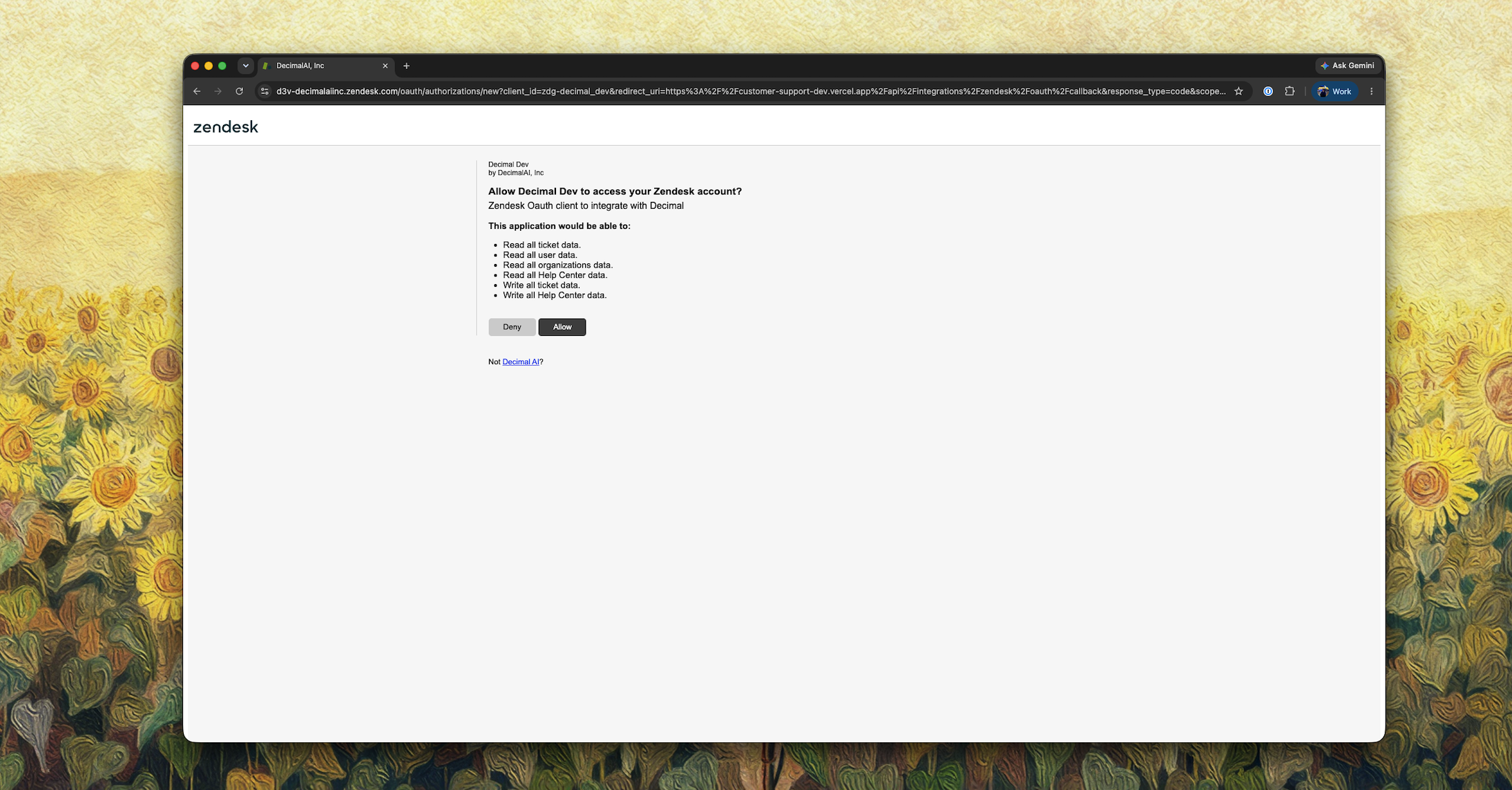Expand the tab search dropdown arrow
The image size is (1512, 790).
245,66
